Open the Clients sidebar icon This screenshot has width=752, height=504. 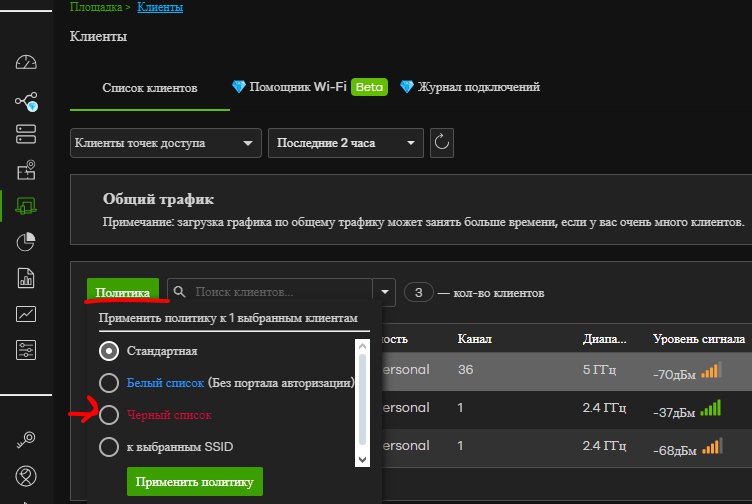(26, 206)
